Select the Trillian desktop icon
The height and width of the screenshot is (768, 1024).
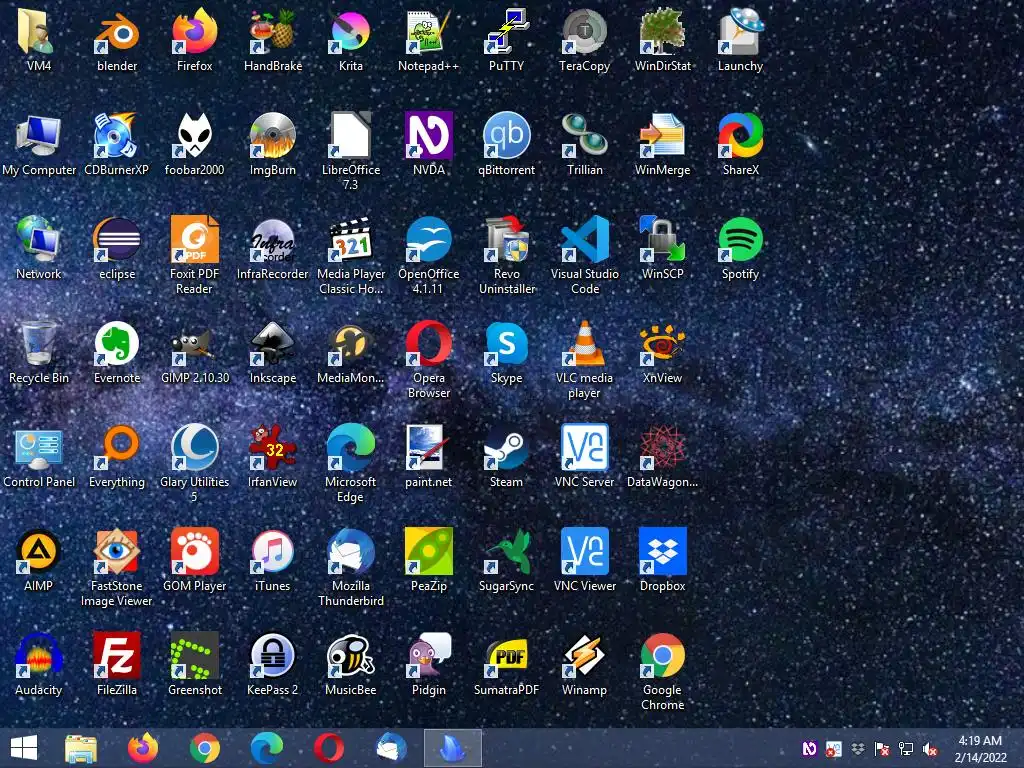[584, 136]
